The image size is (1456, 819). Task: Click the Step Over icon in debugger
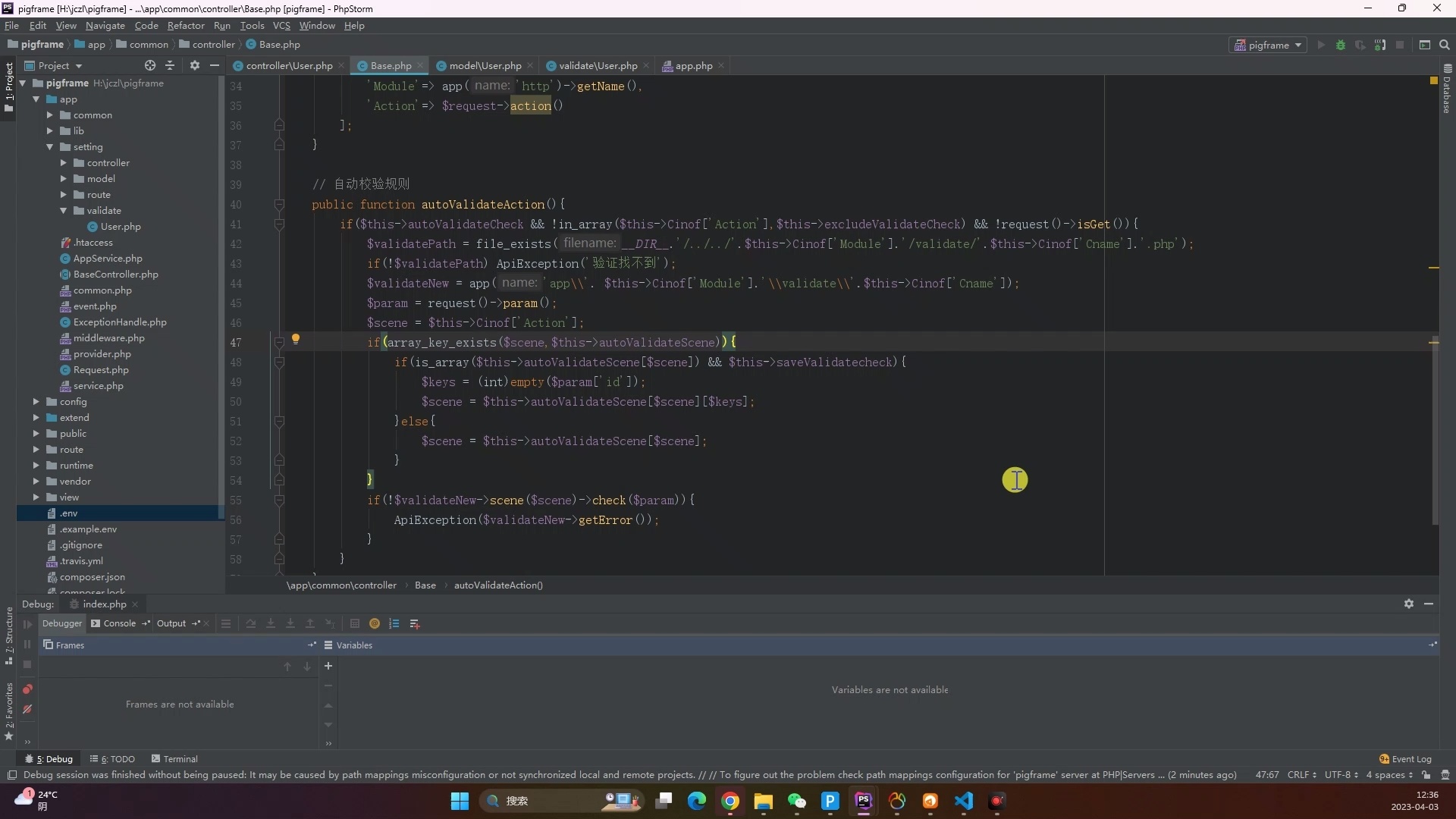pos(251,623)
